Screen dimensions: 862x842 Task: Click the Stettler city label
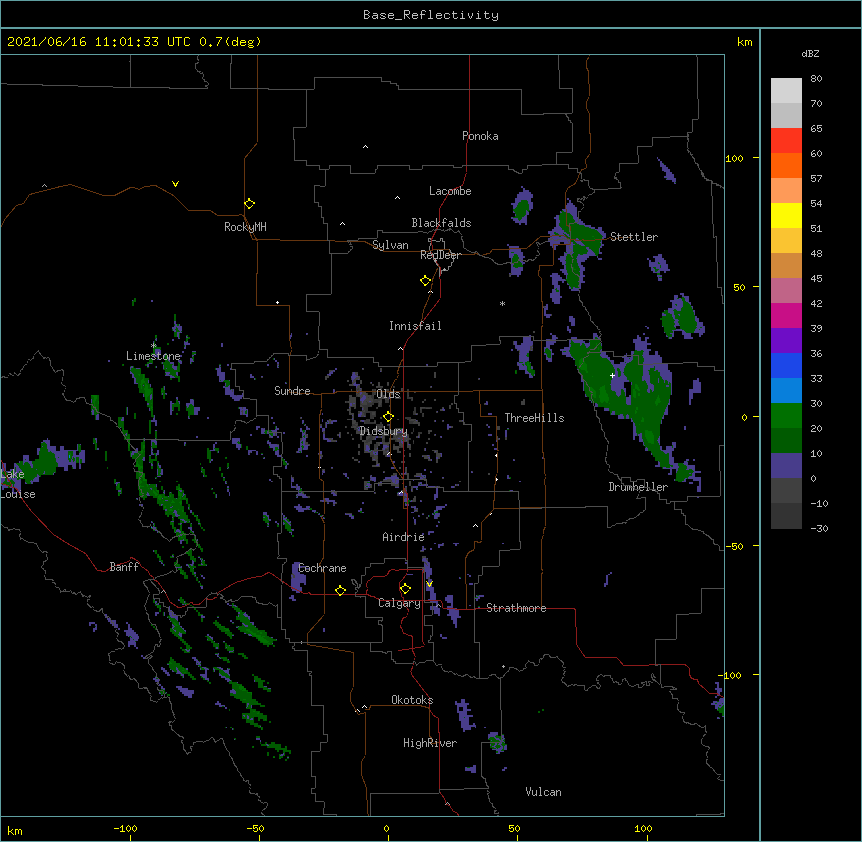pos(634,237)
